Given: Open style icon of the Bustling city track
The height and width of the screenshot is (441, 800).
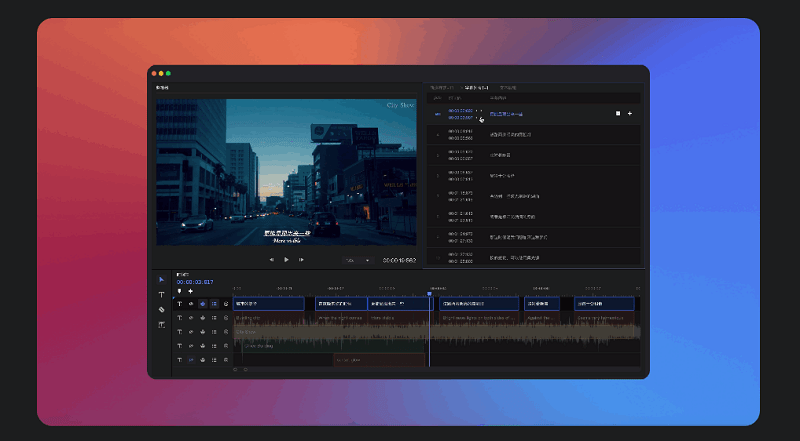Looking at the screenshot, I should [x=203, y=318].
